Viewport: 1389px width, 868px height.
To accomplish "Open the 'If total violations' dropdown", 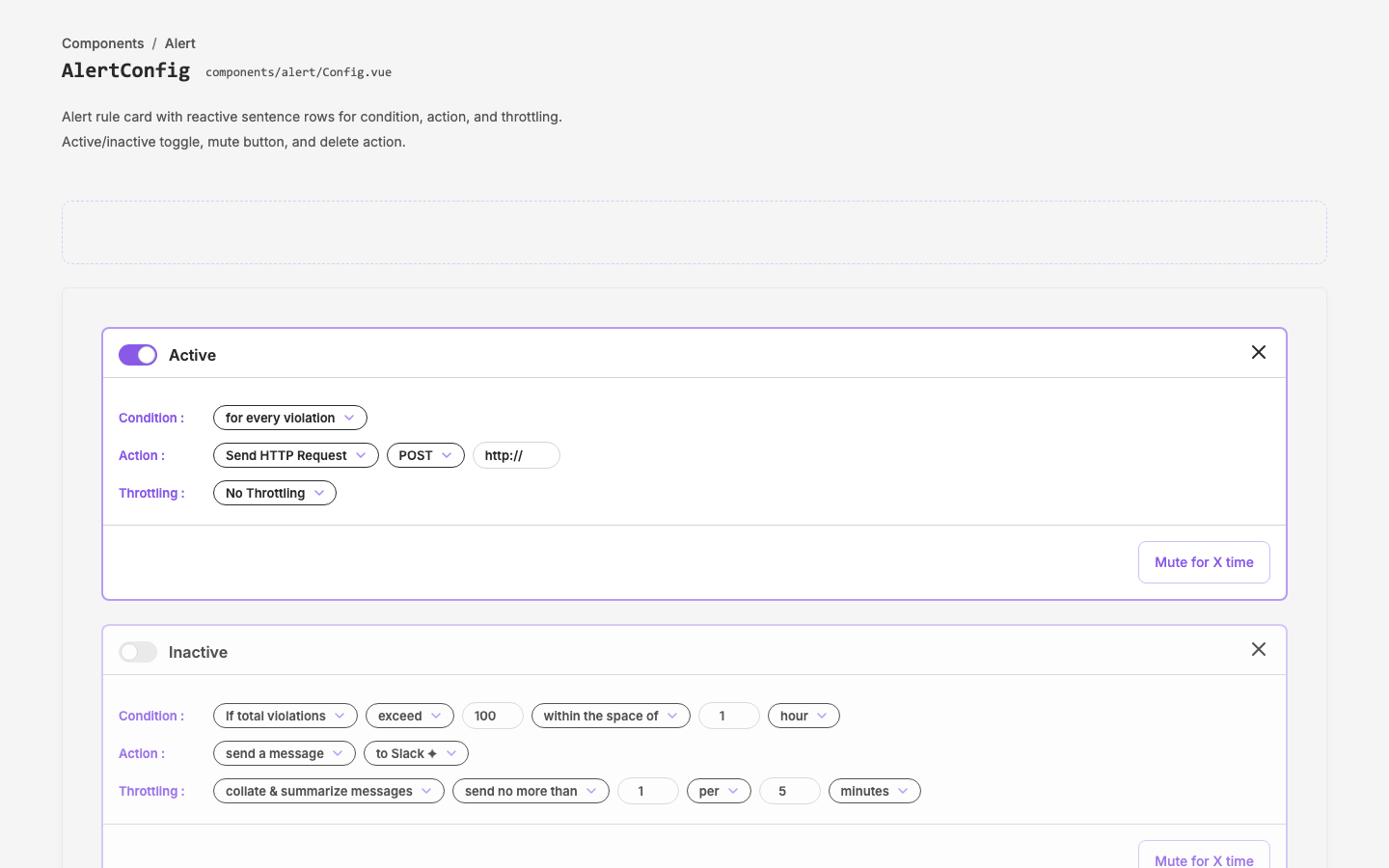I will tap(286, 716).
